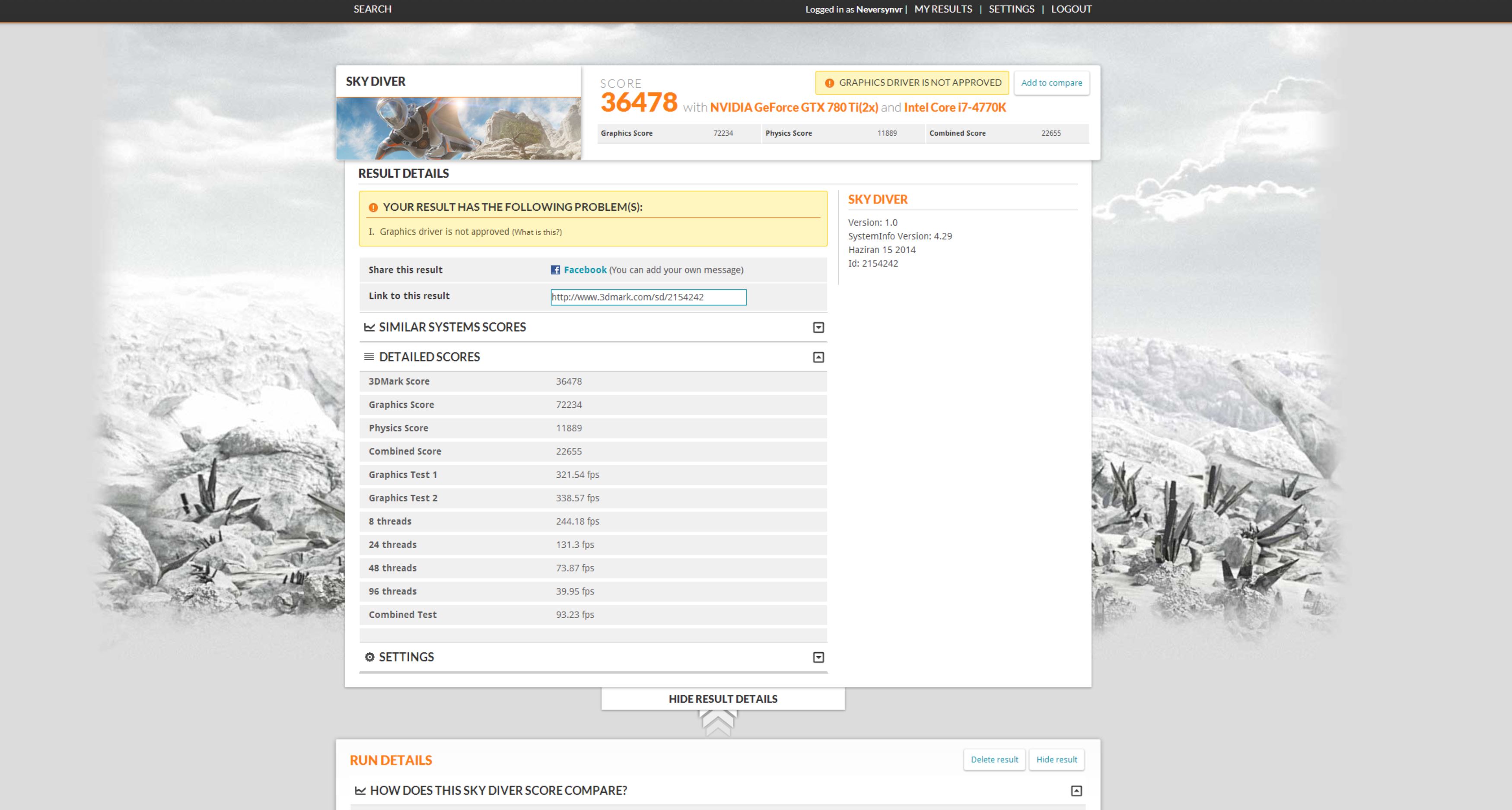The image size is (1512, 810).
Task: Click the Version: 1.0 text
Action: pyautogui.click(x=873, y=222)
